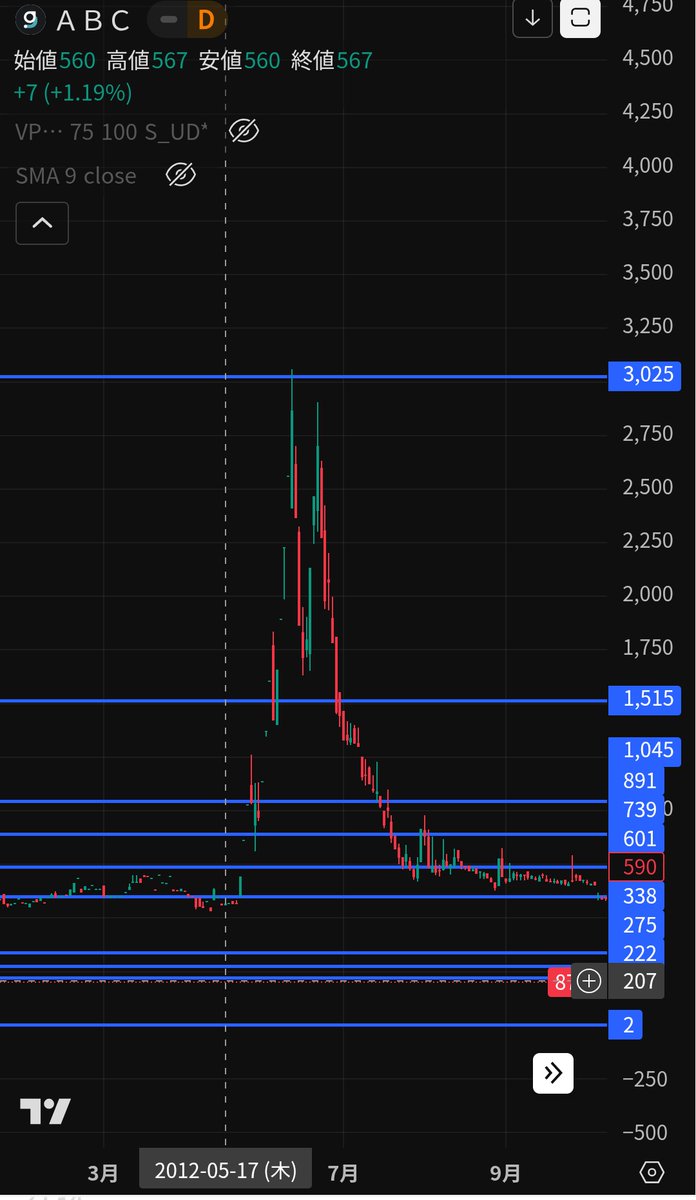The image size is (696, 1200).
Task: Tap the red label beside the plus icon
Action: (561, 982)
